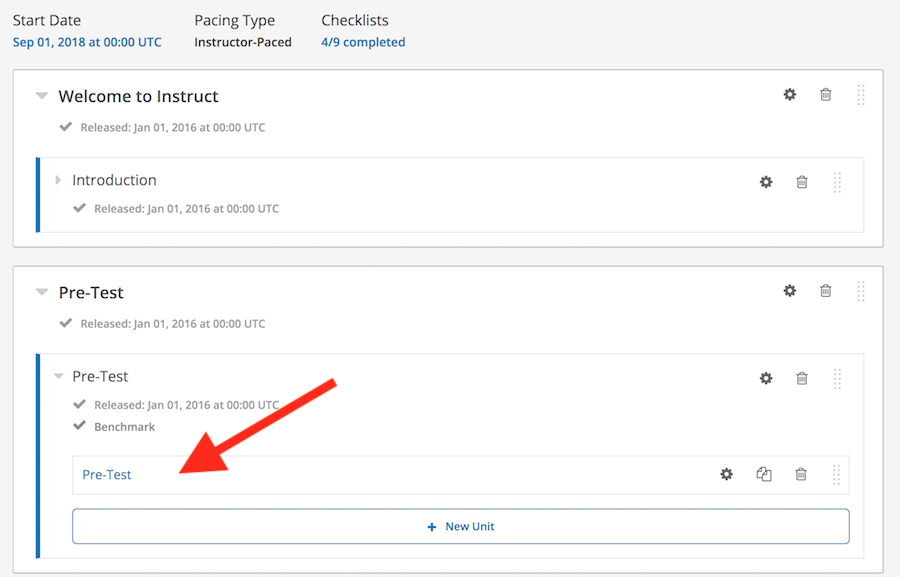
Task: Collapse the Pre-Test section arrow
Action: [42, 292]
